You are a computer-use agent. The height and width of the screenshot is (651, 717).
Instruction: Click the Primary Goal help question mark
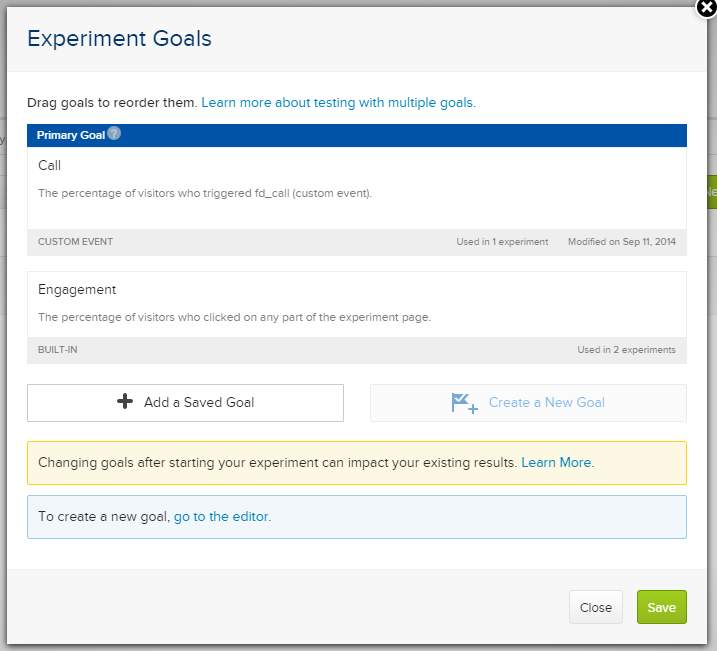tap(114, 133)
